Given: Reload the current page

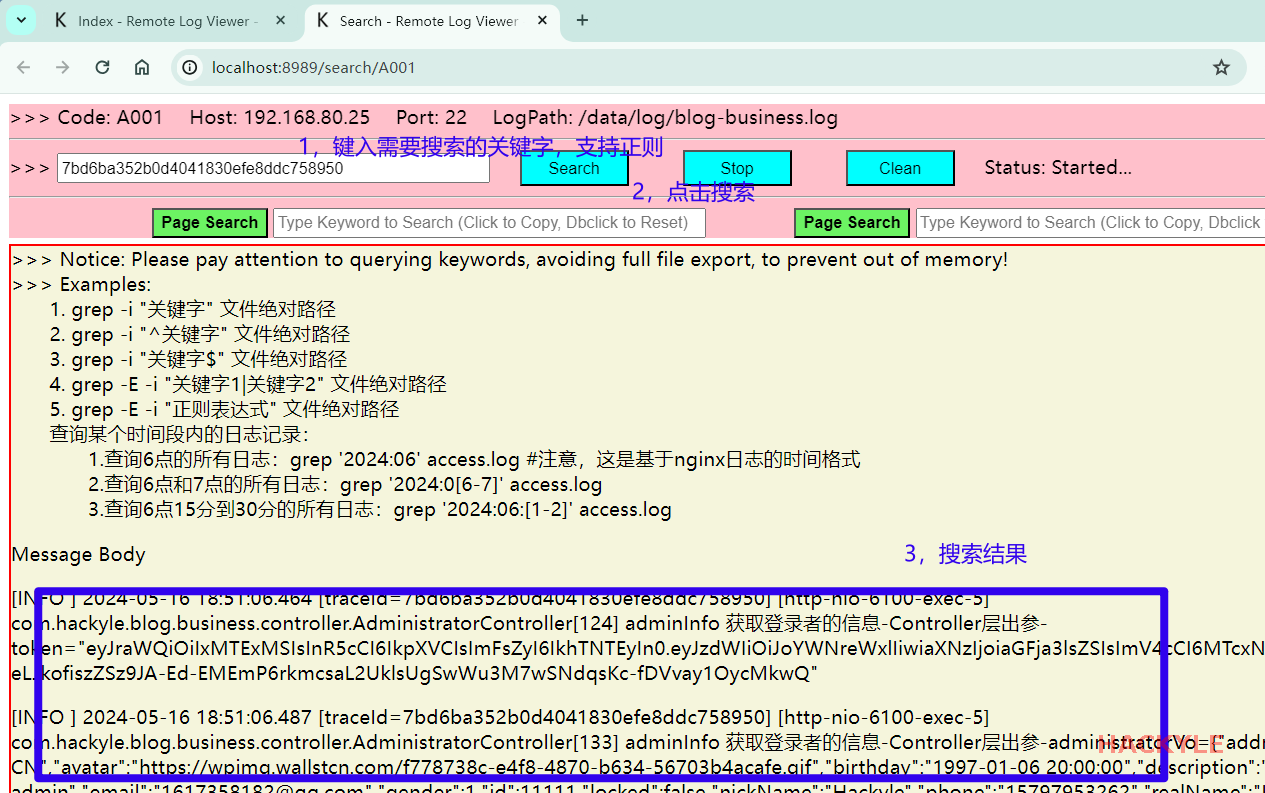Looking at the screenshot, I should click(102, 67).
